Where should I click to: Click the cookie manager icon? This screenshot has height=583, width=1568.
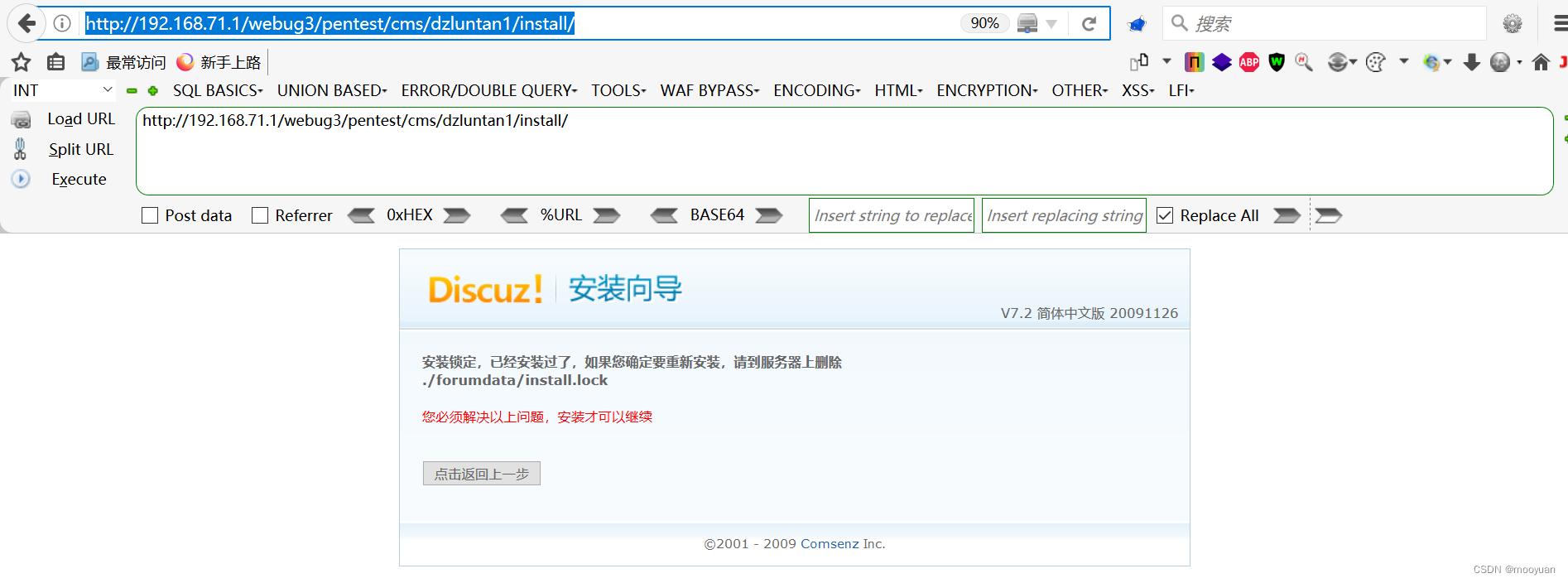pos(1375,62)
